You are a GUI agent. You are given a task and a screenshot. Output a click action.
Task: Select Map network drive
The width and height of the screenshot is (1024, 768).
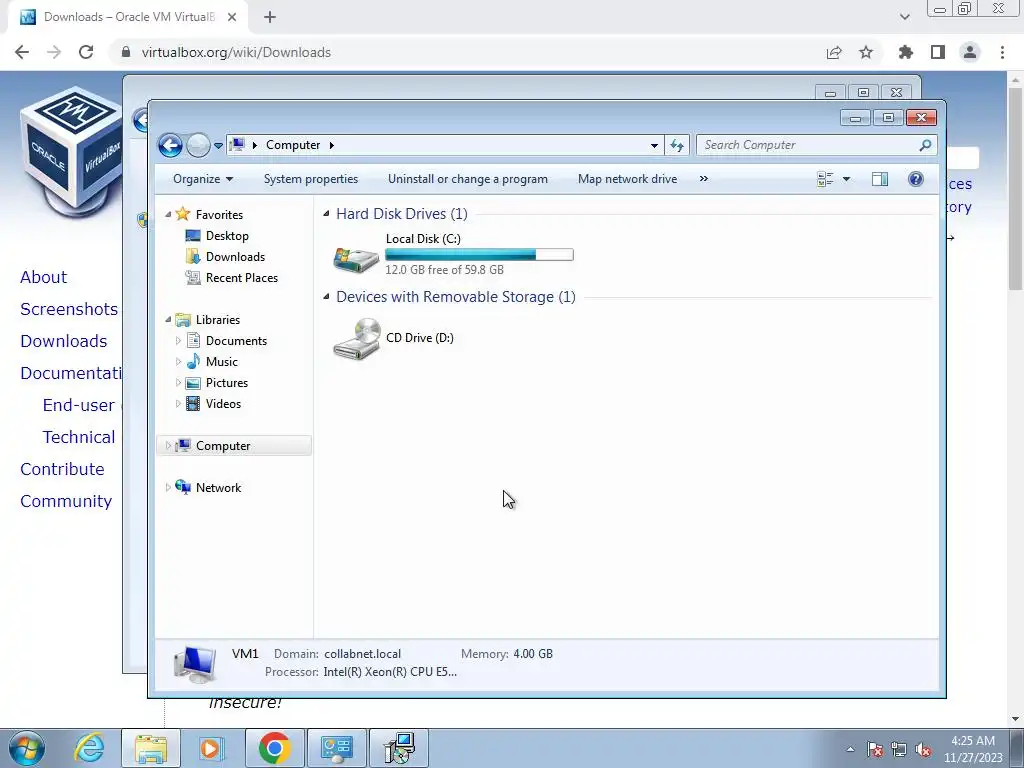pos(627,179)
